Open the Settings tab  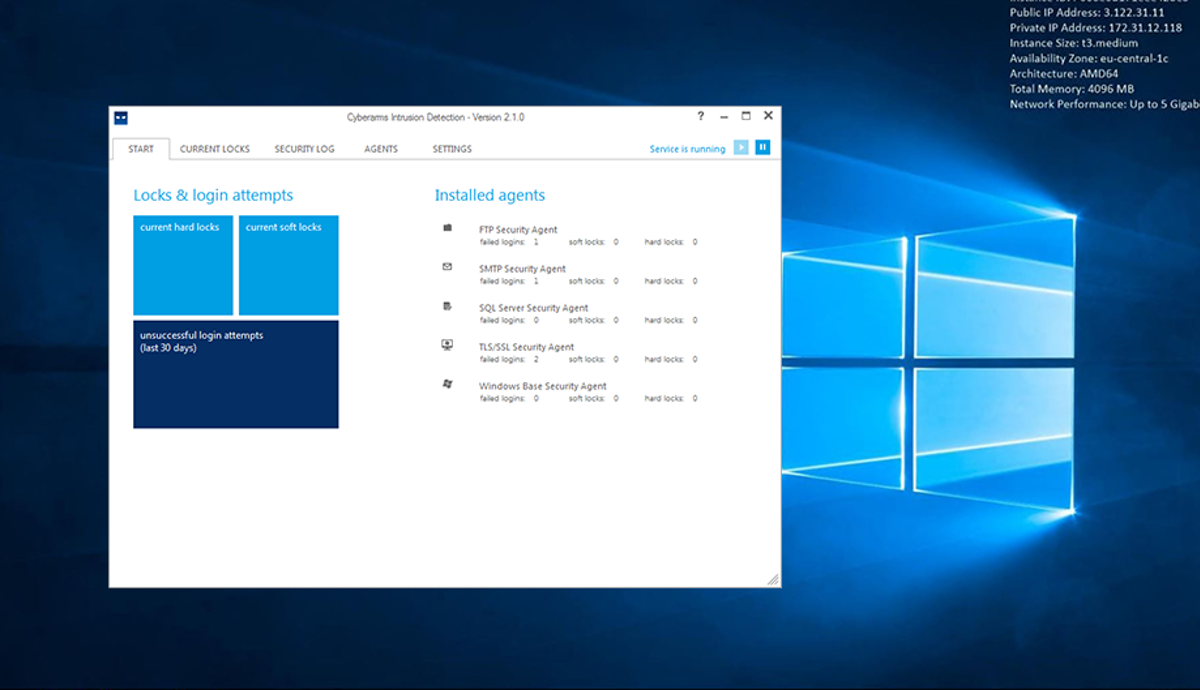click(x=452, y=149)
